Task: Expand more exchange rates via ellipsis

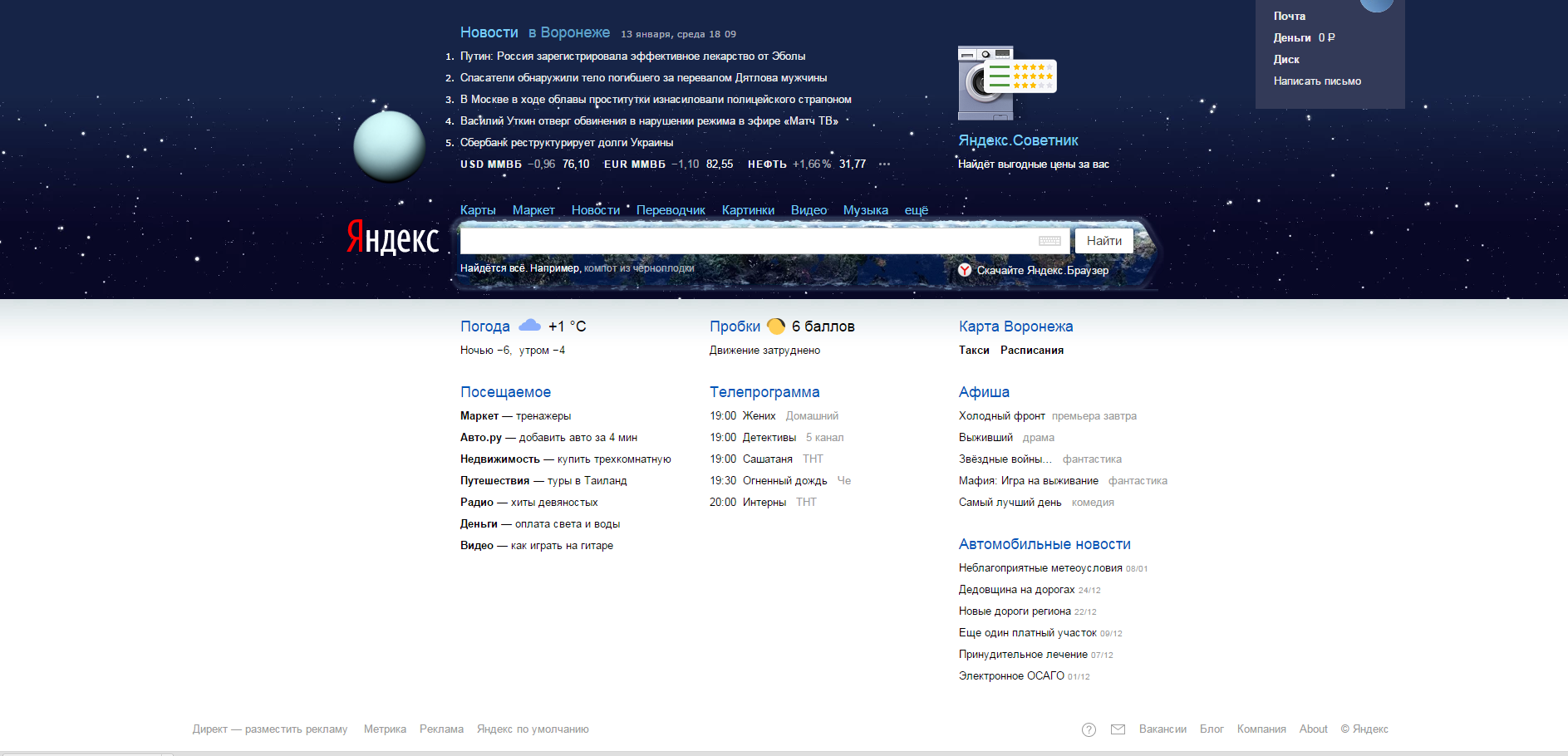Action: coord(884,164)
